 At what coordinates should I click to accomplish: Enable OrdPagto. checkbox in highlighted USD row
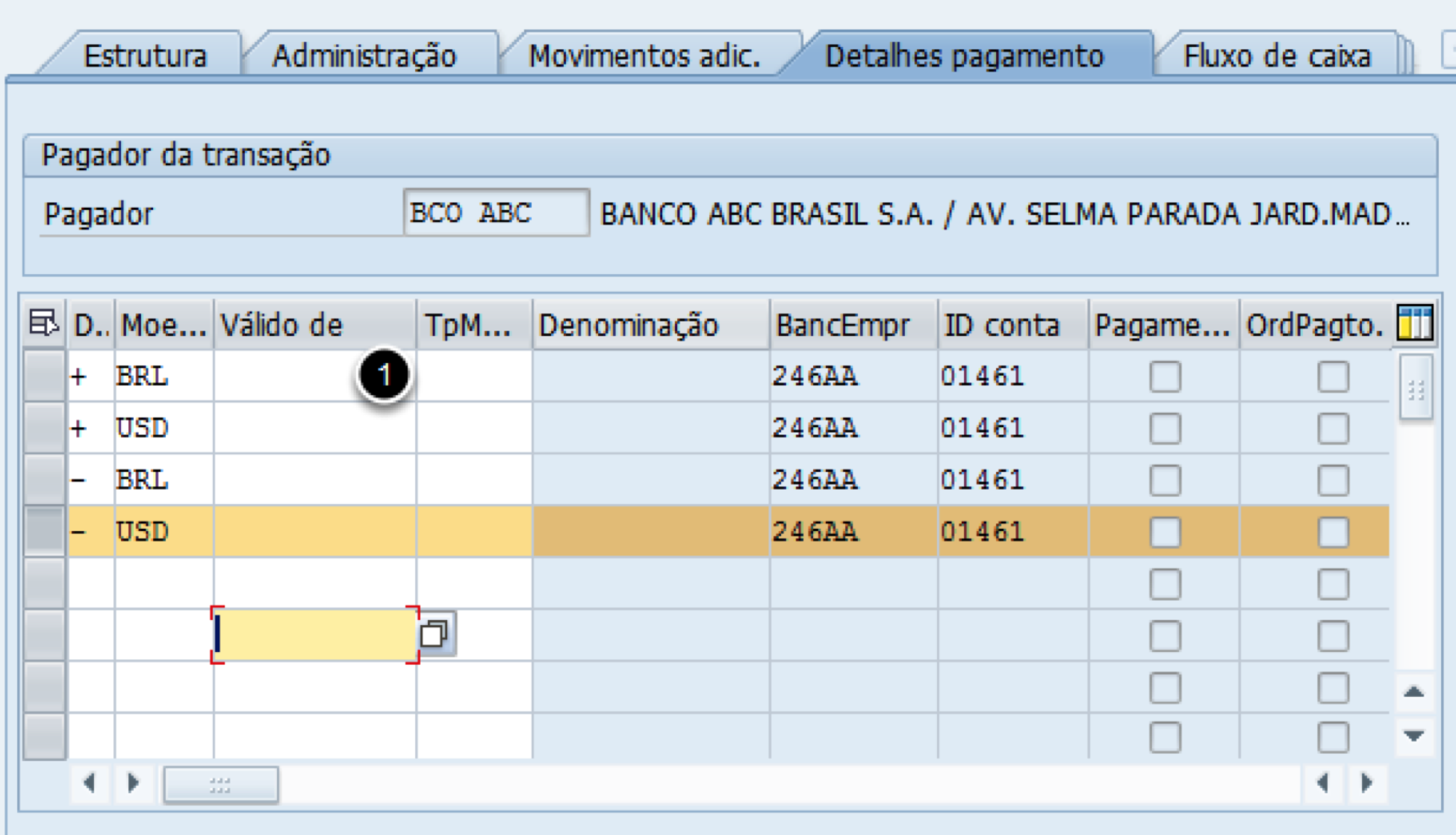coord(1333,533)
